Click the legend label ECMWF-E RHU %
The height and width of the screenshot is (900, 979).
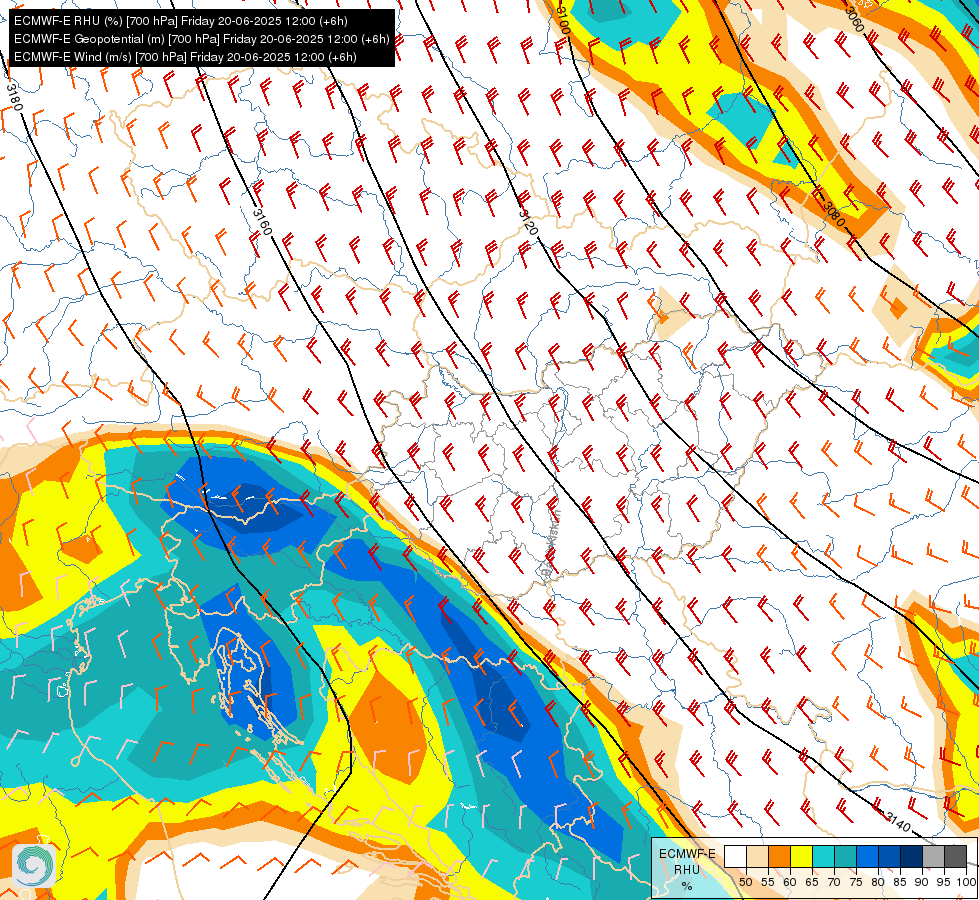point(687,869)
